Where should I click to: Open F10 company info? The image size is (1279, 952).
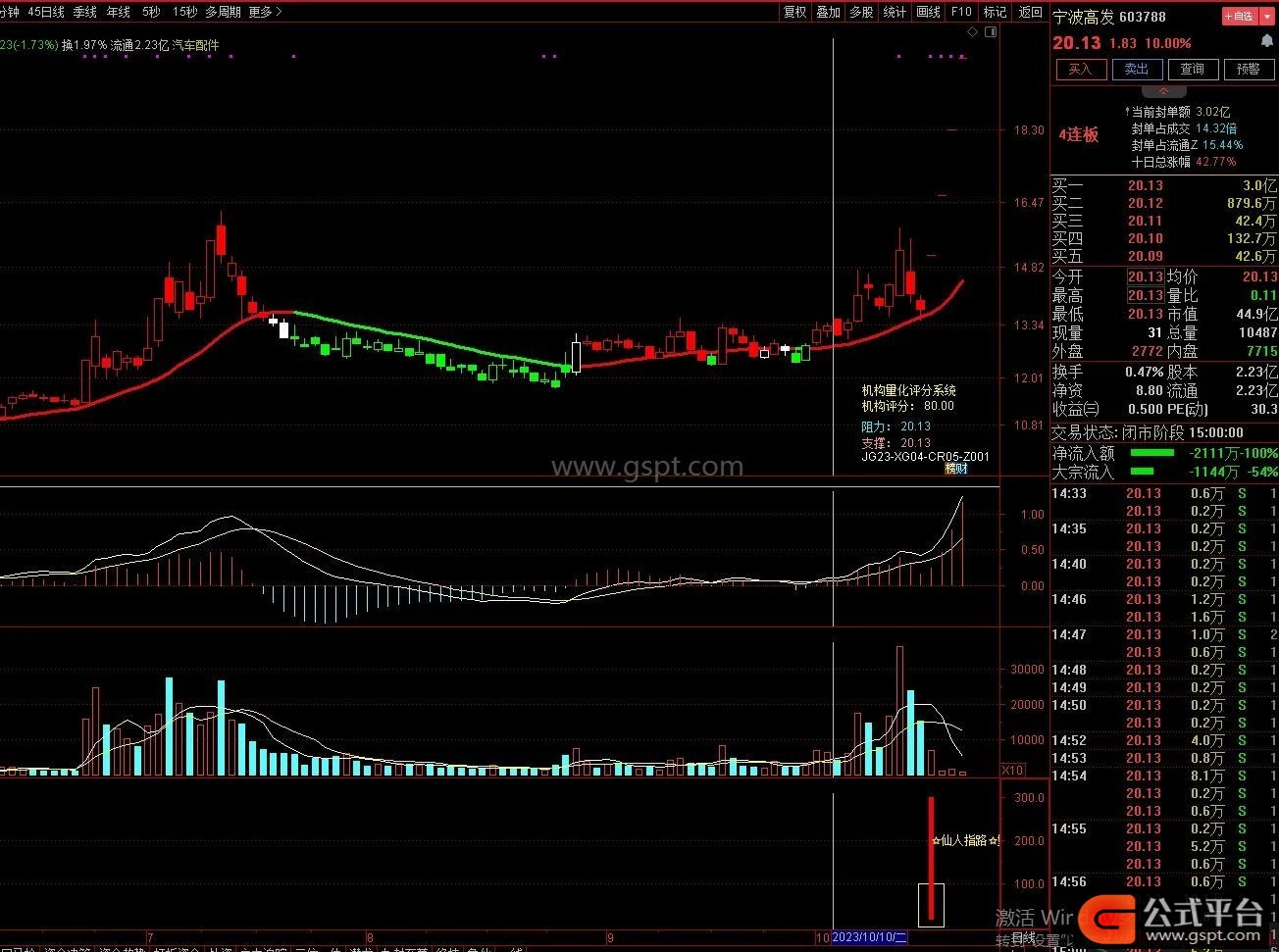pos(961,12)
